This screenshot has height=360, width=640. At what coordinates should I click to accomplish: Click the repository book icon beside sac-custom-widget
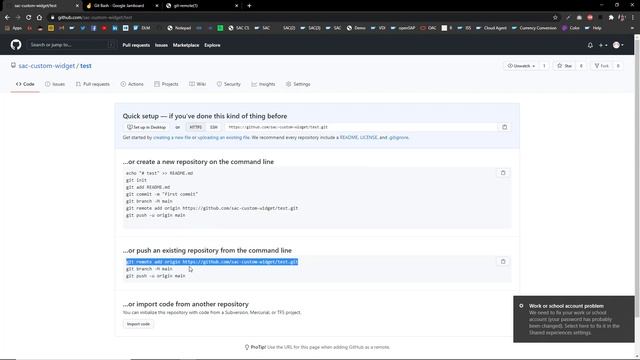(13, 65)
